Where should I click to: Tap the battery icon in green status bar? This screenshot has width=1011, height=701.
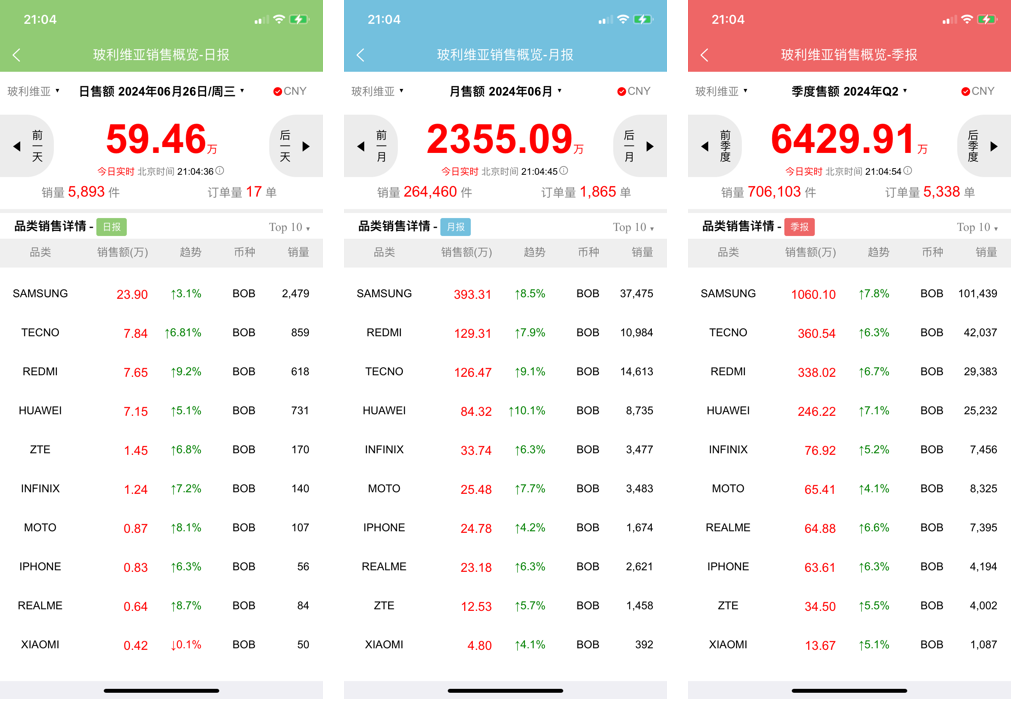click(299, 20)
